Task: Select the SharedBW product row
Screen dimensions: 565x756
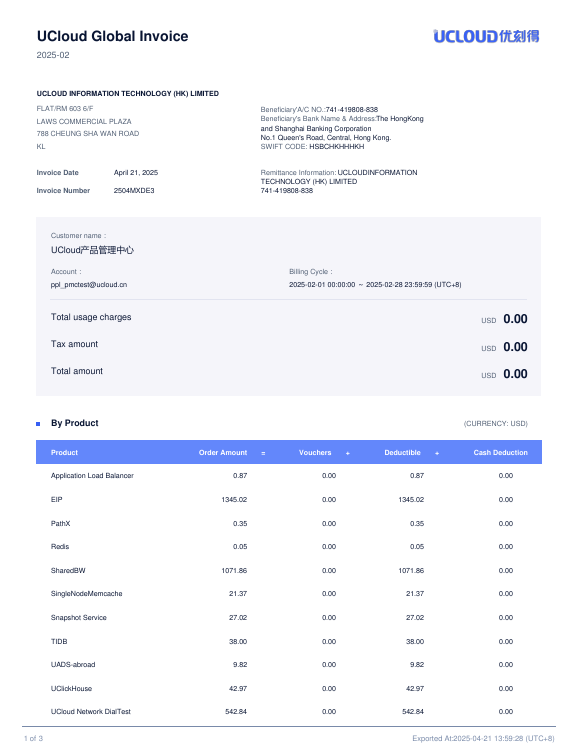Action: coord(289,570)
